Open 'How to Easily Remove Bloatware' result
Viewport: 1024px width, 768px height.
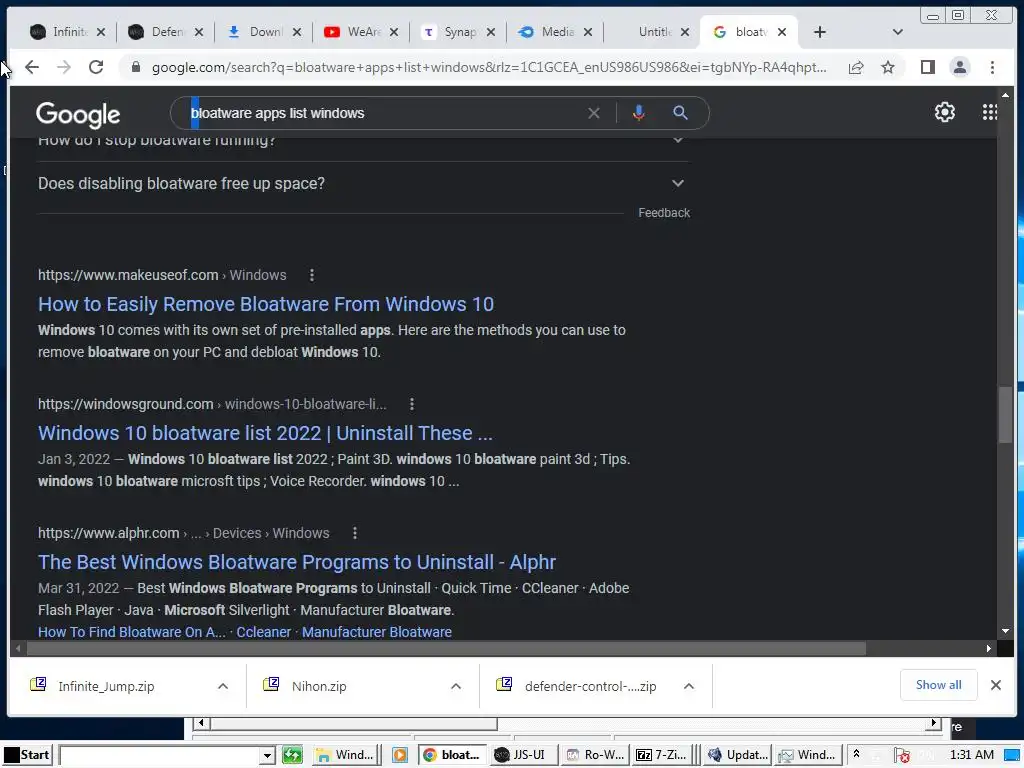point(266,305)
